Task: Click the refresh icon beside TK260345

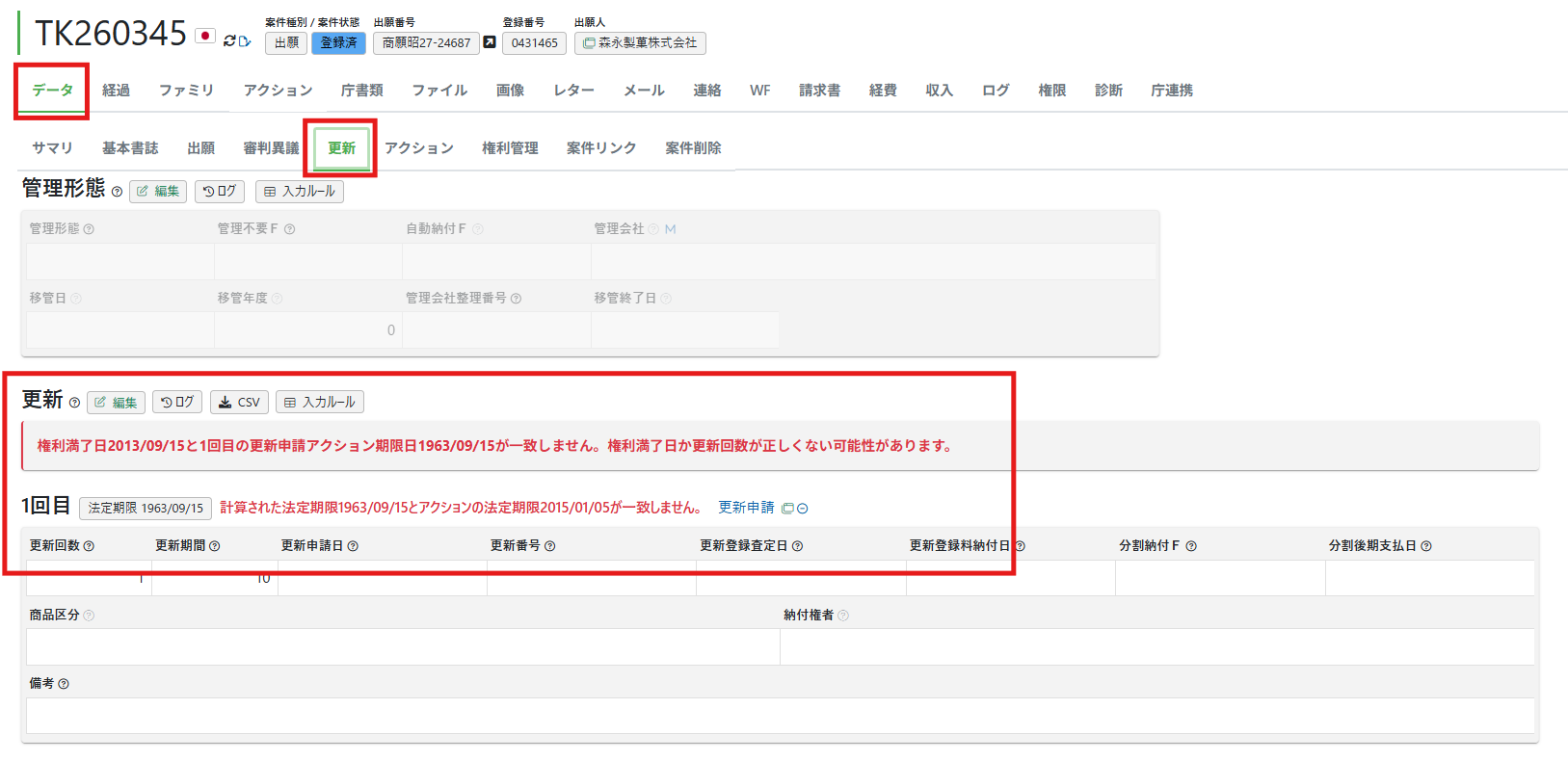Action: pyautogui.click(x=230, y=40)
